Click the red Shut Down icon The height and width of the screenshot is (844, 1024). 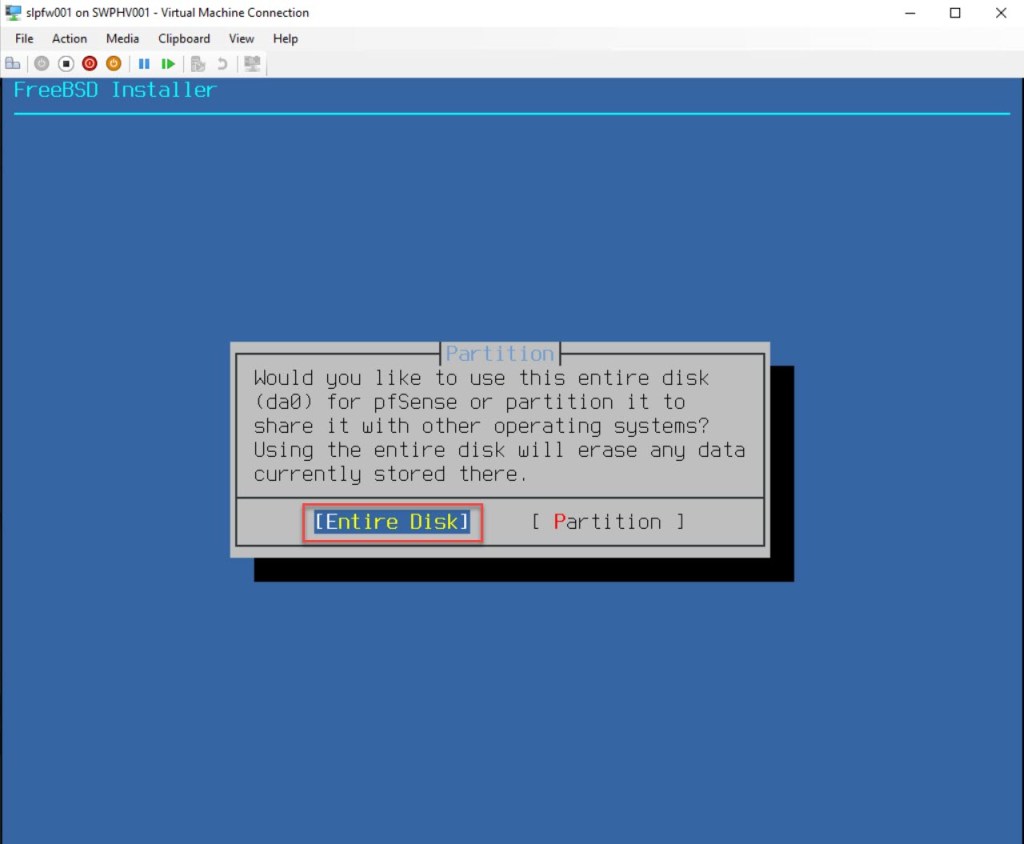90,64
